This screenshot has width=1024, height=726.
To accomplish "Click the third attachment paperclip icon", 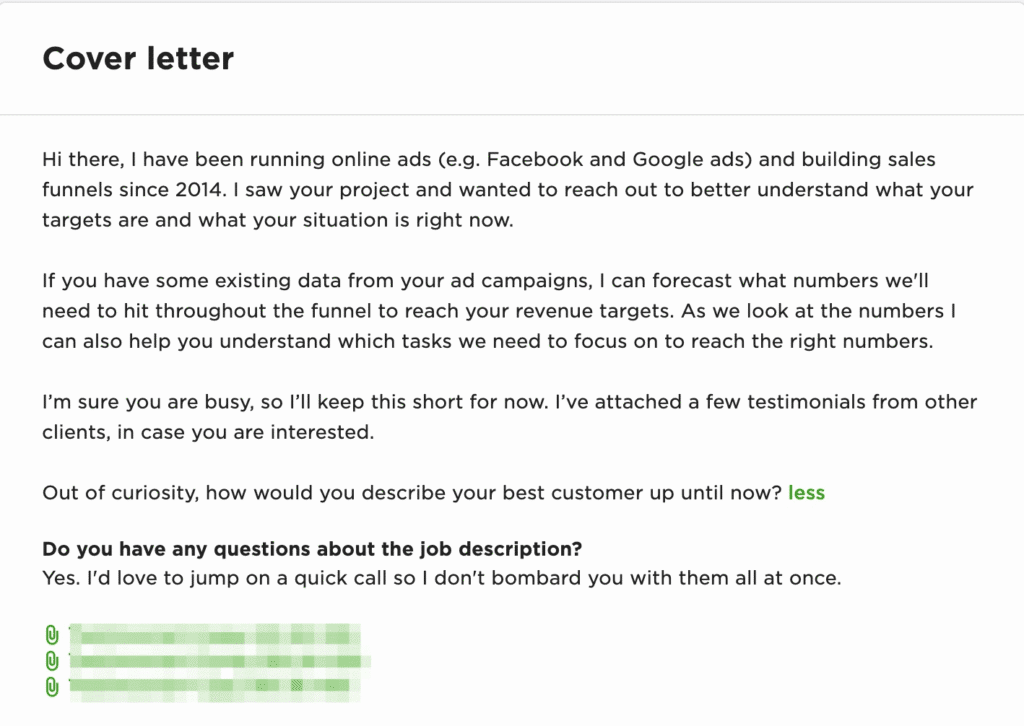I will [x=52, y=687].
